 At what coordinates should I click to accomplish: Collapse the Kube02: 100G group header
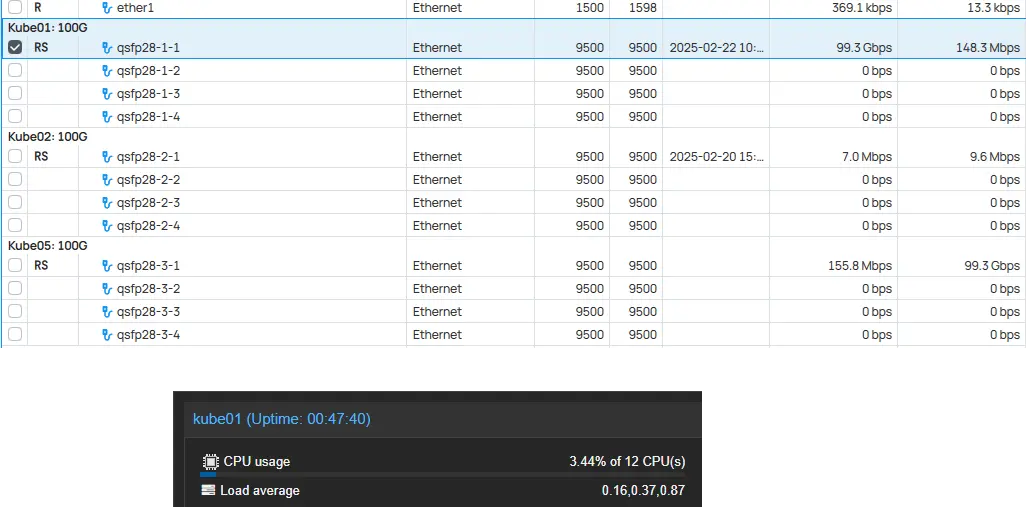(47, 136)
